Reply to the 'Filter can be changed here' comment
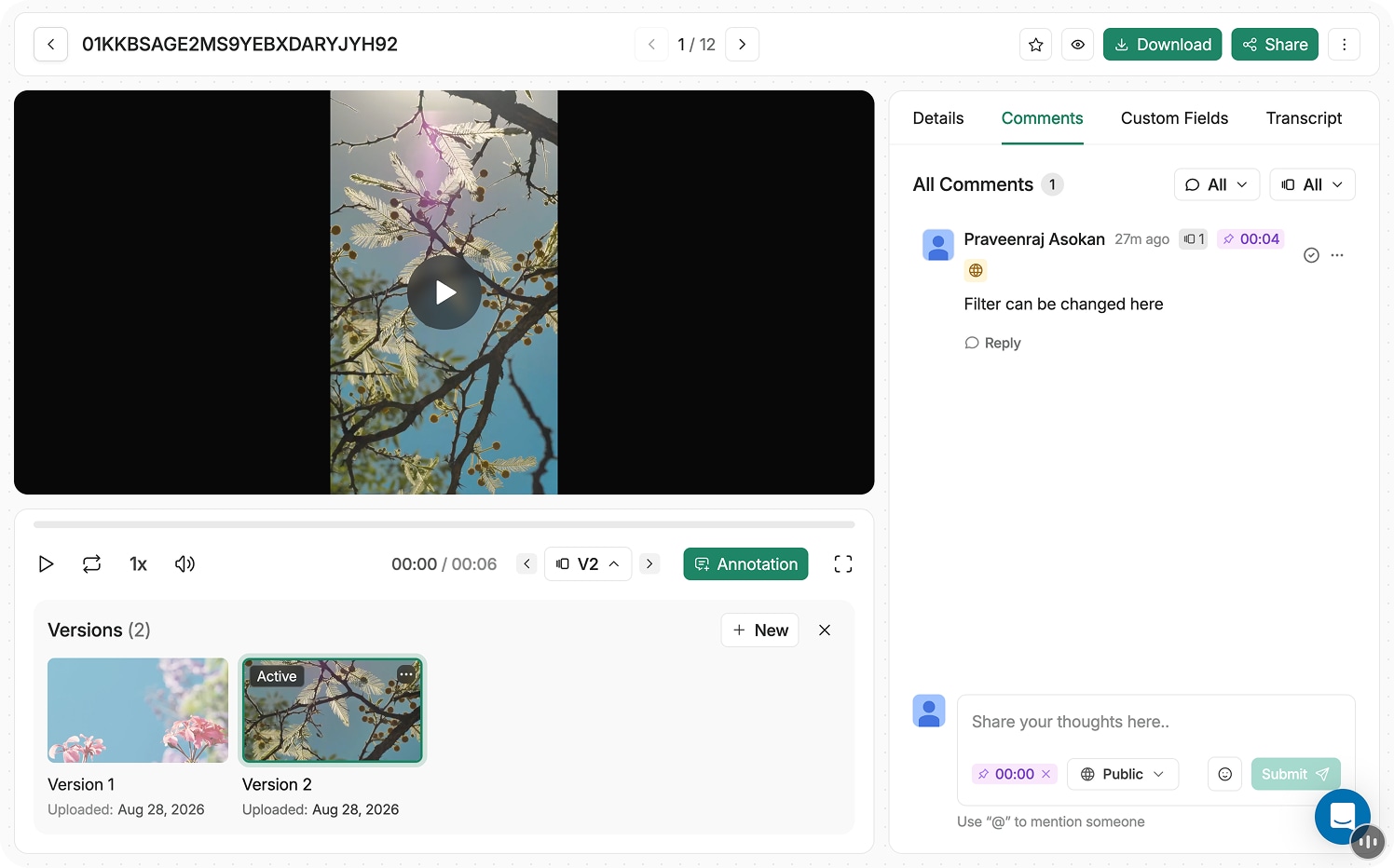This screenshot has width=1394, height=868. coord(993,343)
